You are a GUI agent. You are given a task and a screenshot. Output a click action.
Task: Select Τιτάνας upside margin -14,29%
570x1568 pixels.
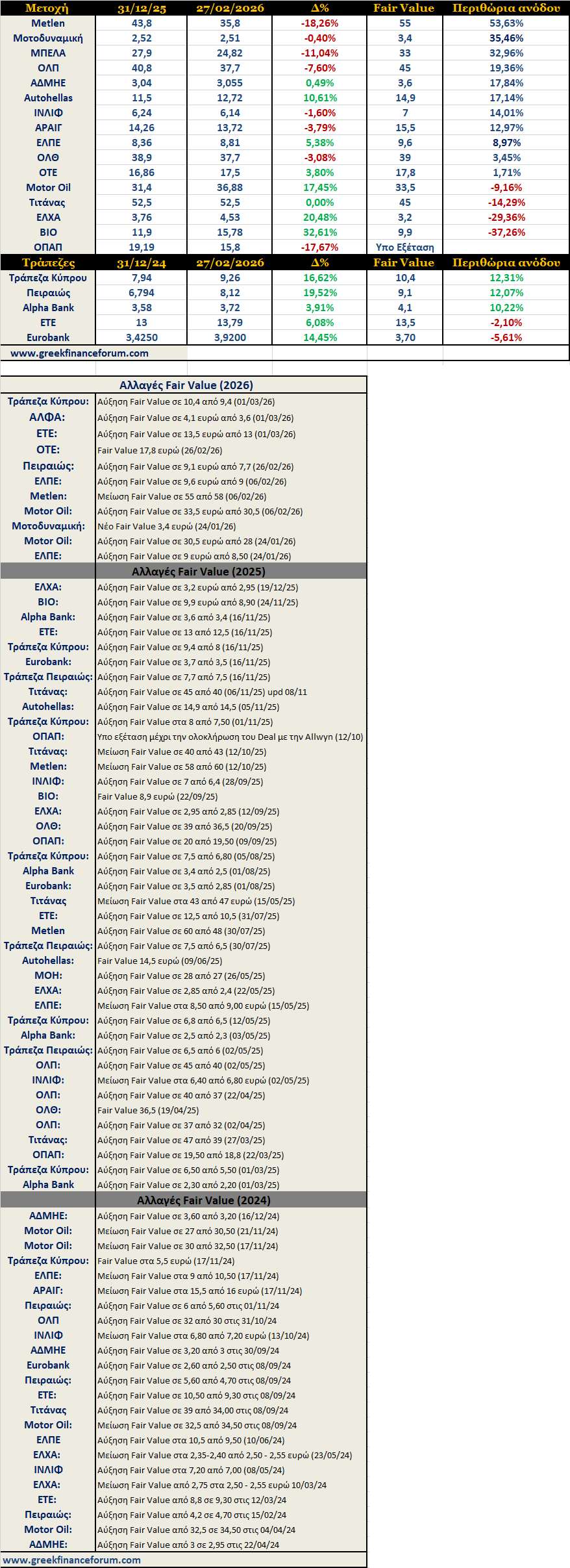pyautogui.click(x=506, y=203)
